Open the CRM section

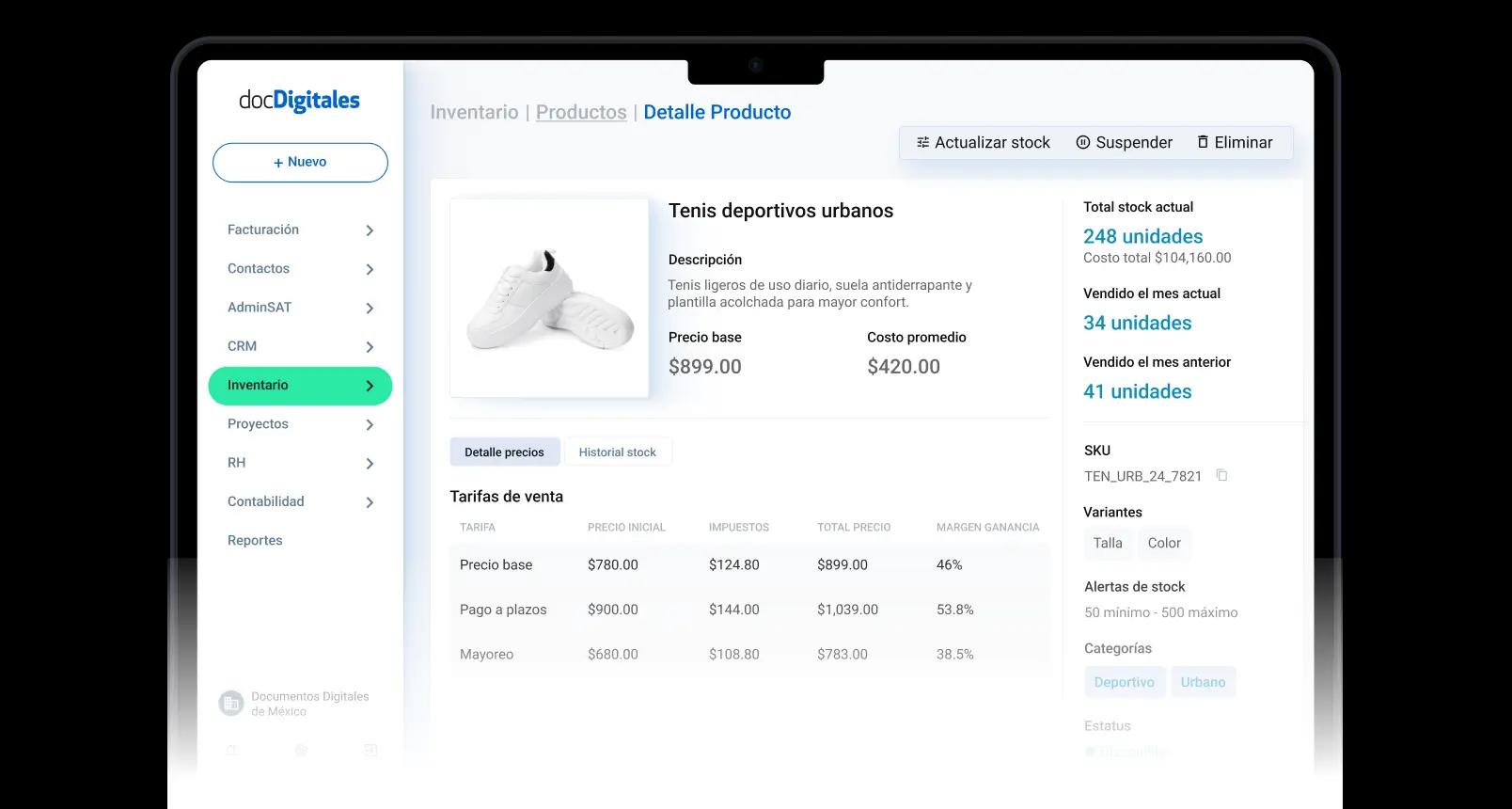pos(242,345)
